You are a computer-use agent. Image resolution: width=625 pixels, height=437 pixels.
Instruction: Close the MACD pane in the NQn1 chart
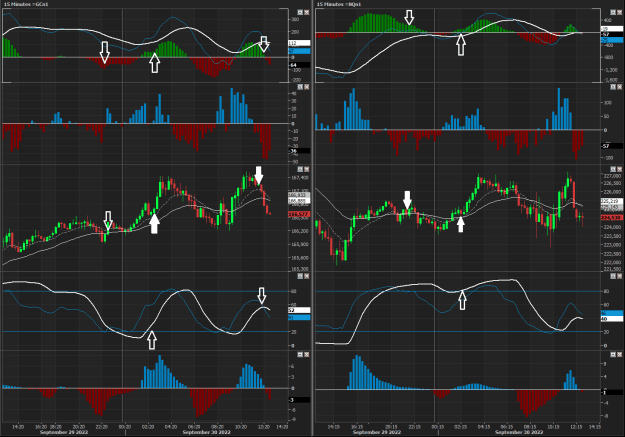click(x=619, y=12)
